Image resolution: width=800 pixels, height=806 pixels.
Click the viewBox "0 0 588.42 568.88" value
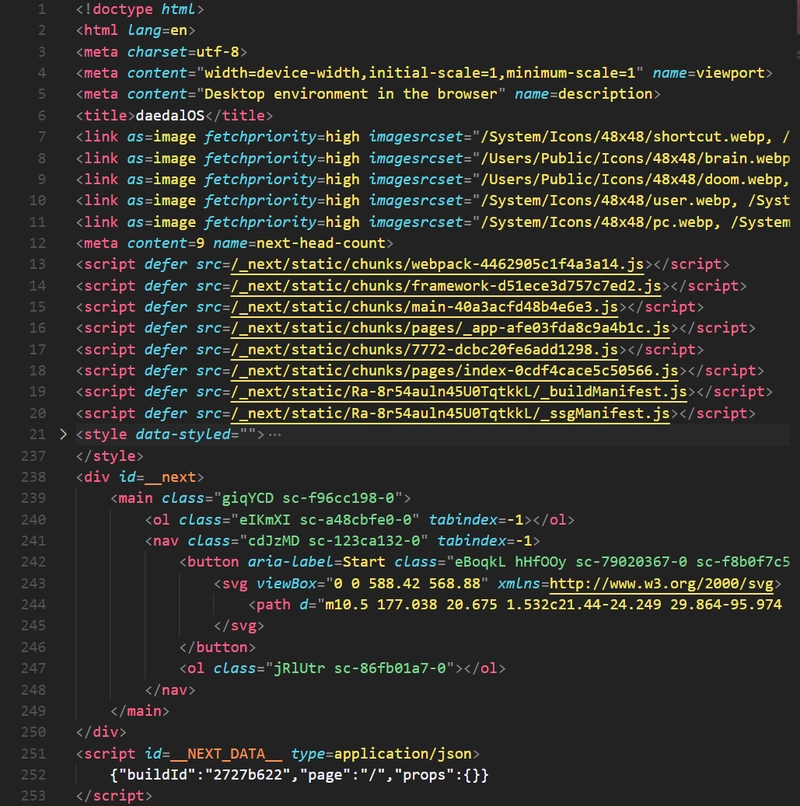point(407,583)
